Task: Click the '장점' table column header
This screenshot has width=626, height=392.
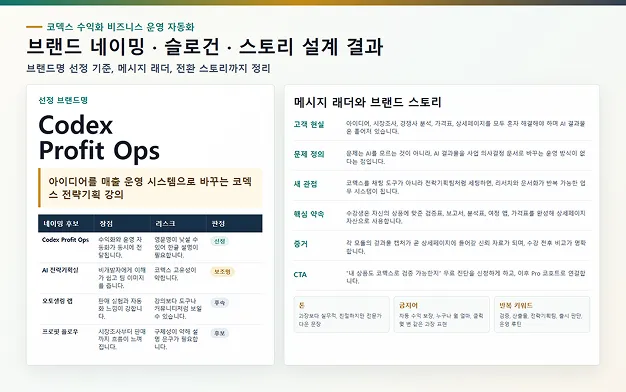Action: 106,224
